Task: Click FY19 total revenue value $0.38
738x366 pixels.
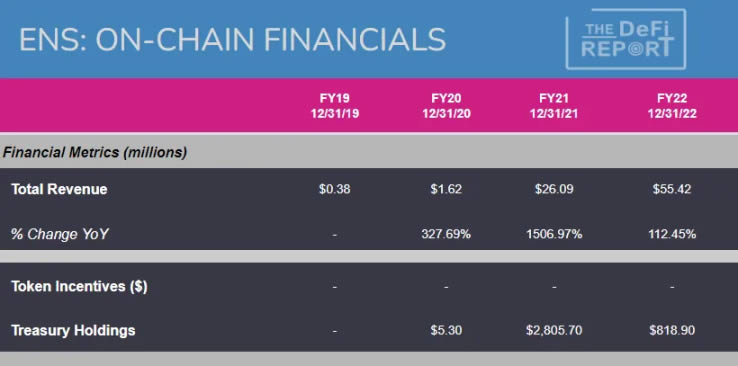Action: (335, 189)
